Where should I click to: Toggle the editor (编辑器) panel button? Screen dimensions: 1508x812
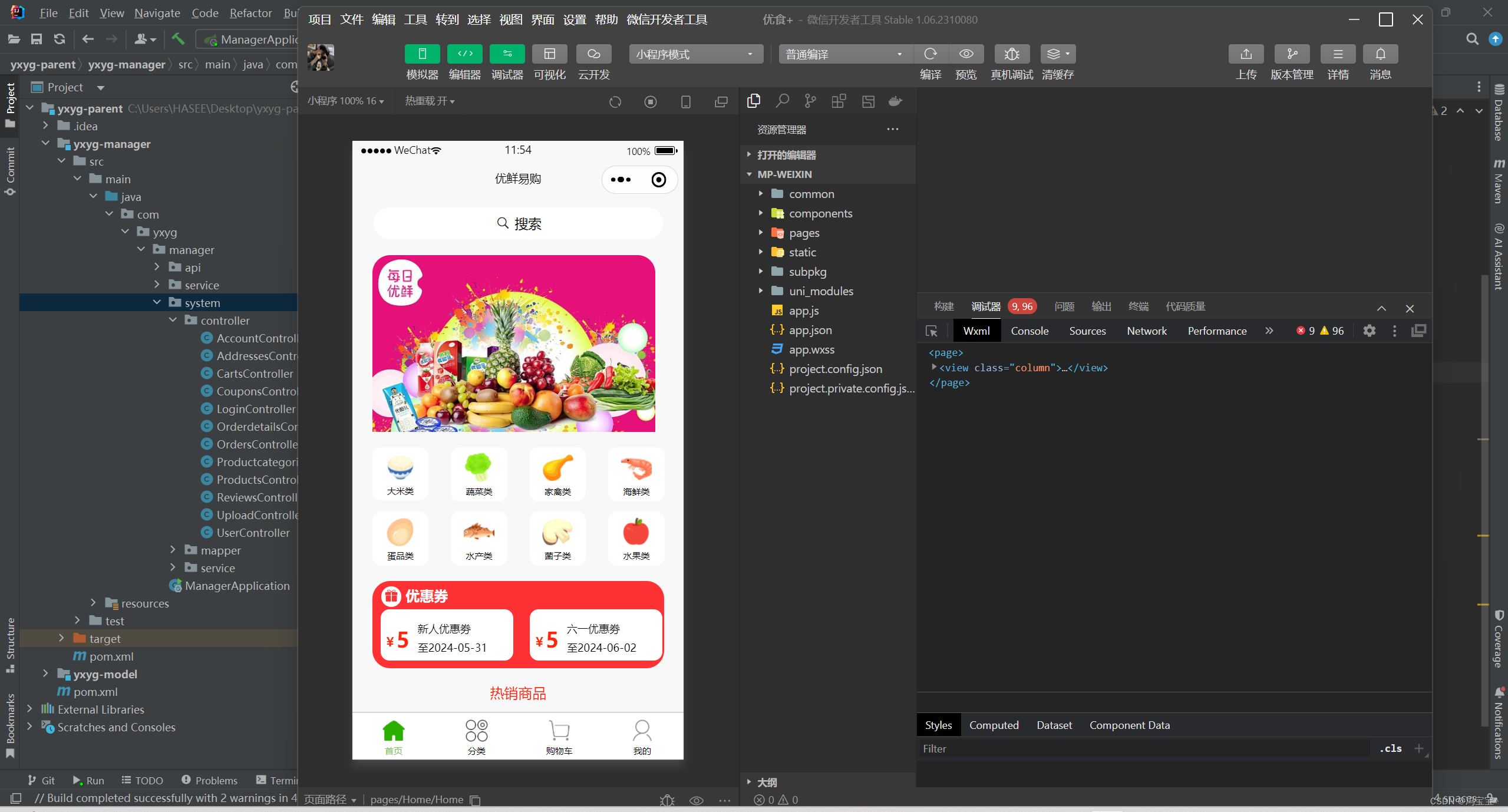[464, 54]
